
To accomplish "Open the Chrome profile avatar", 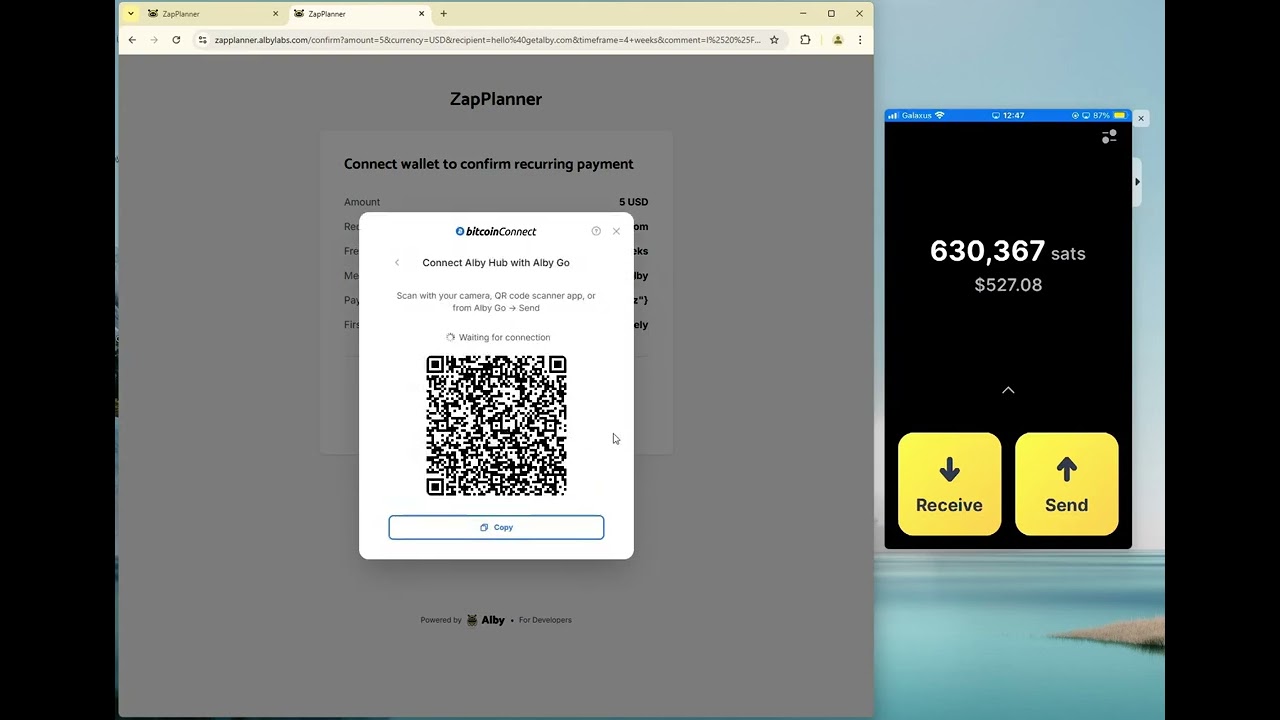I will [838, 40].
